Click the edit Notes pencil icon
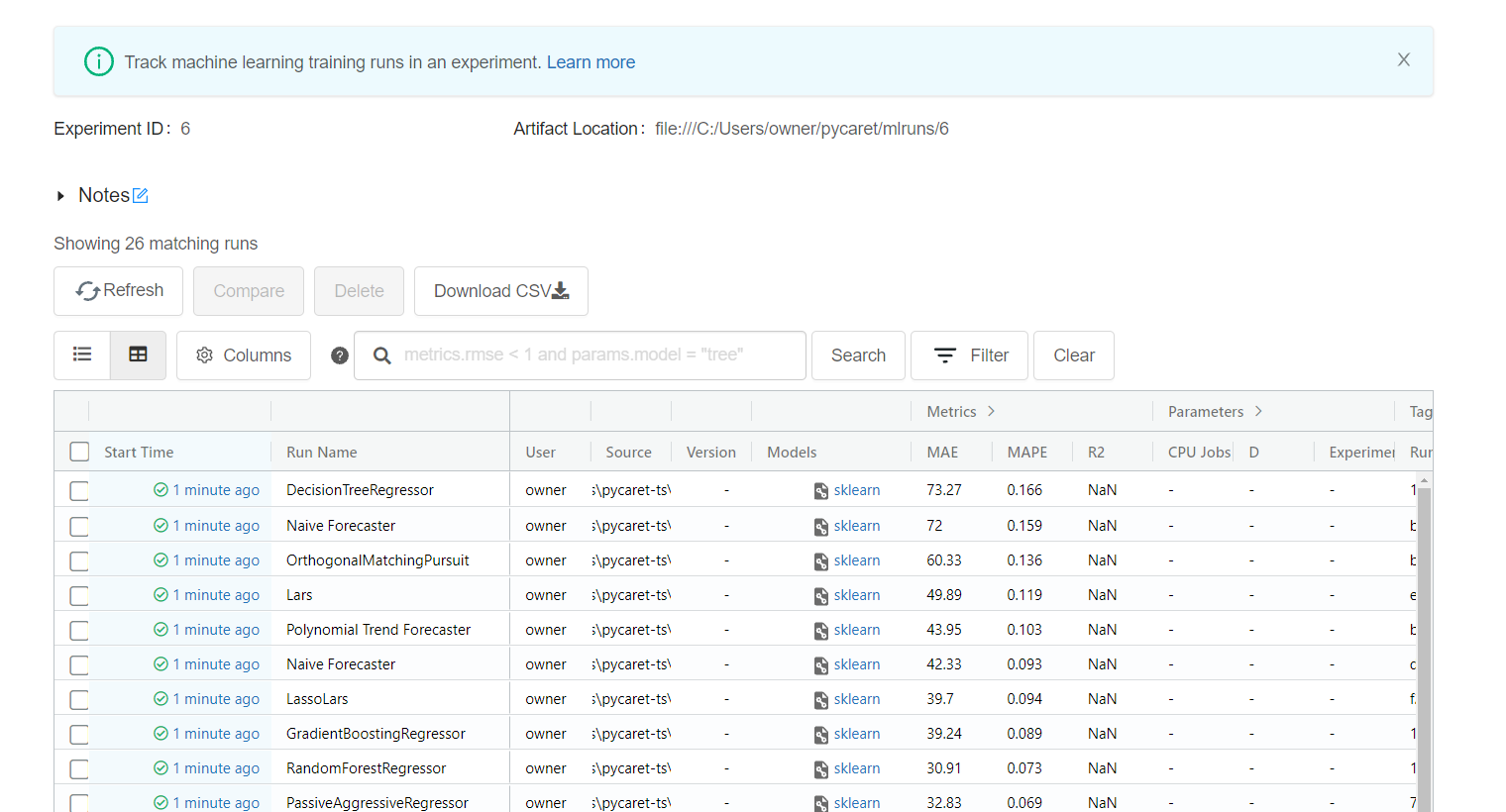Viewport: 1506px width, 812px height. click(142, 194)
